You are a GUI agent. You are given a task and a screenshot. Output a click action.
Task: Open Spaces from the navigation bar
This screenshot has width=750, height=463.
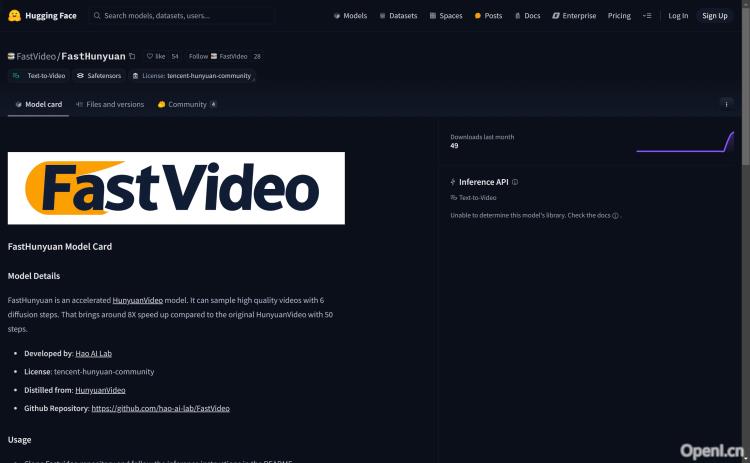pyautogui.click(x=447, y=16)
